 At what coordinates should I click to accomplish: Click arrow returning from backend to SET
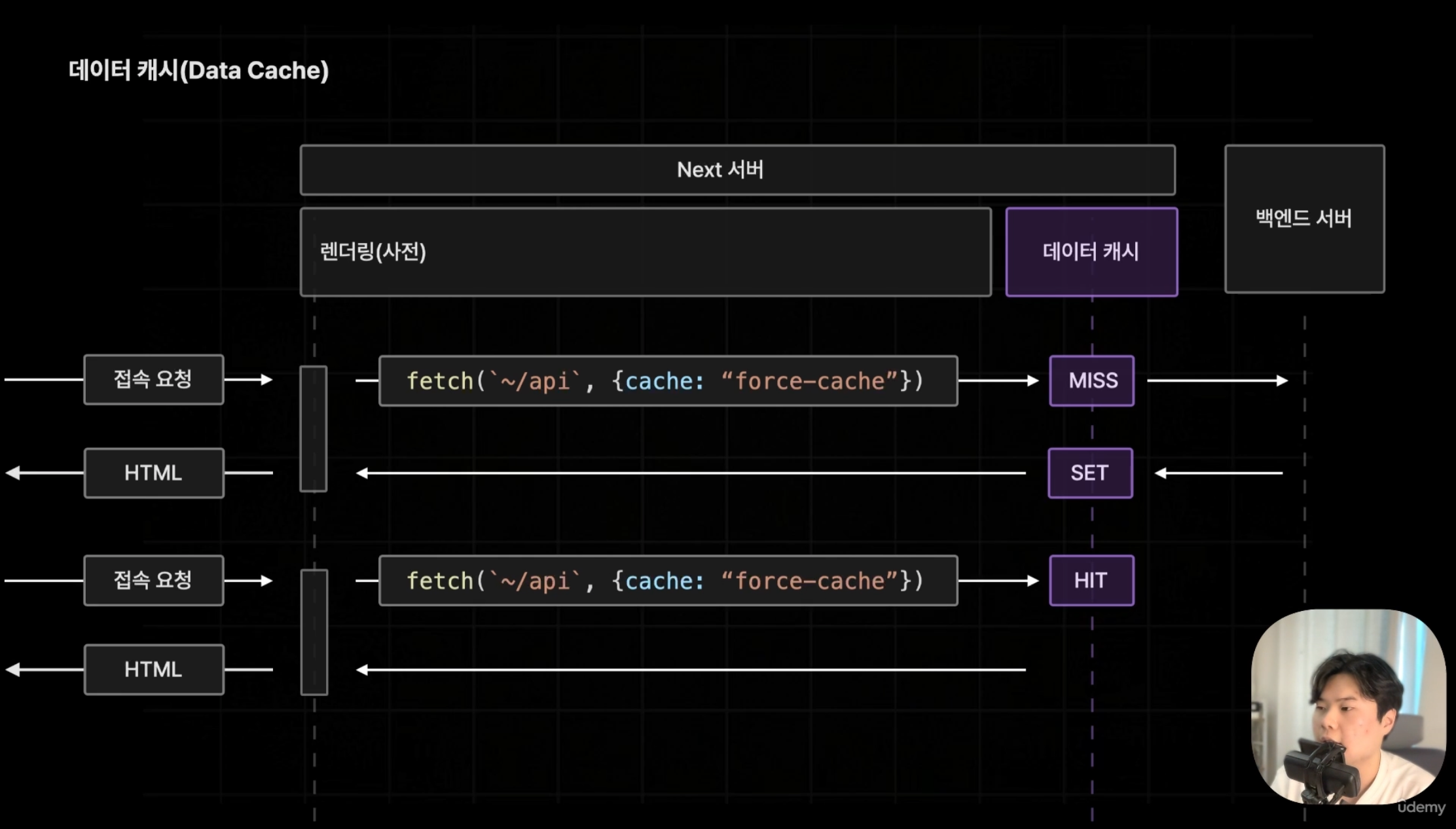(x=1218, y=473)
